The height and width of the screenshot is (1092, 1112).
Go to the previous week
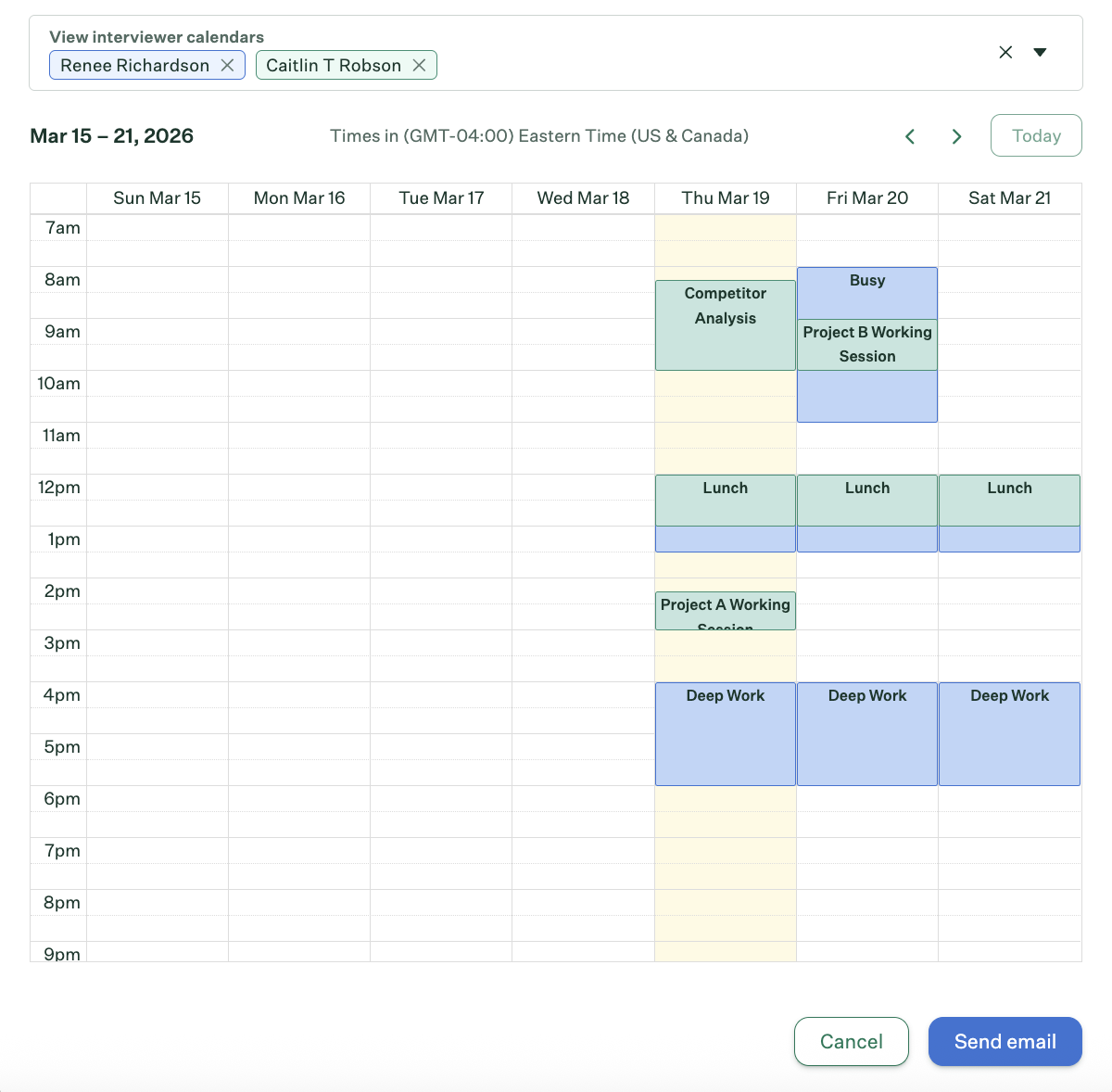(910, 136)
